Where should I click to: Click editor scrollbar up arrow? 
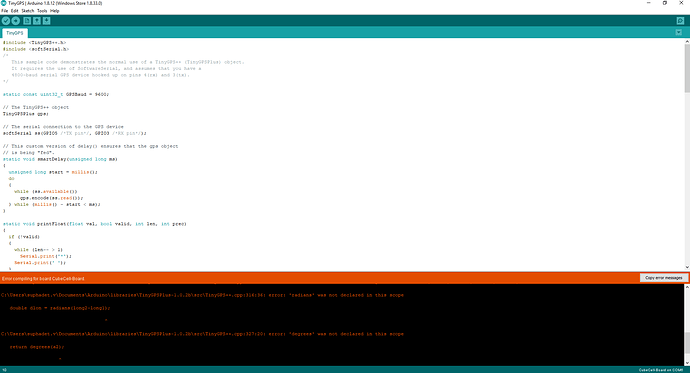687,41
